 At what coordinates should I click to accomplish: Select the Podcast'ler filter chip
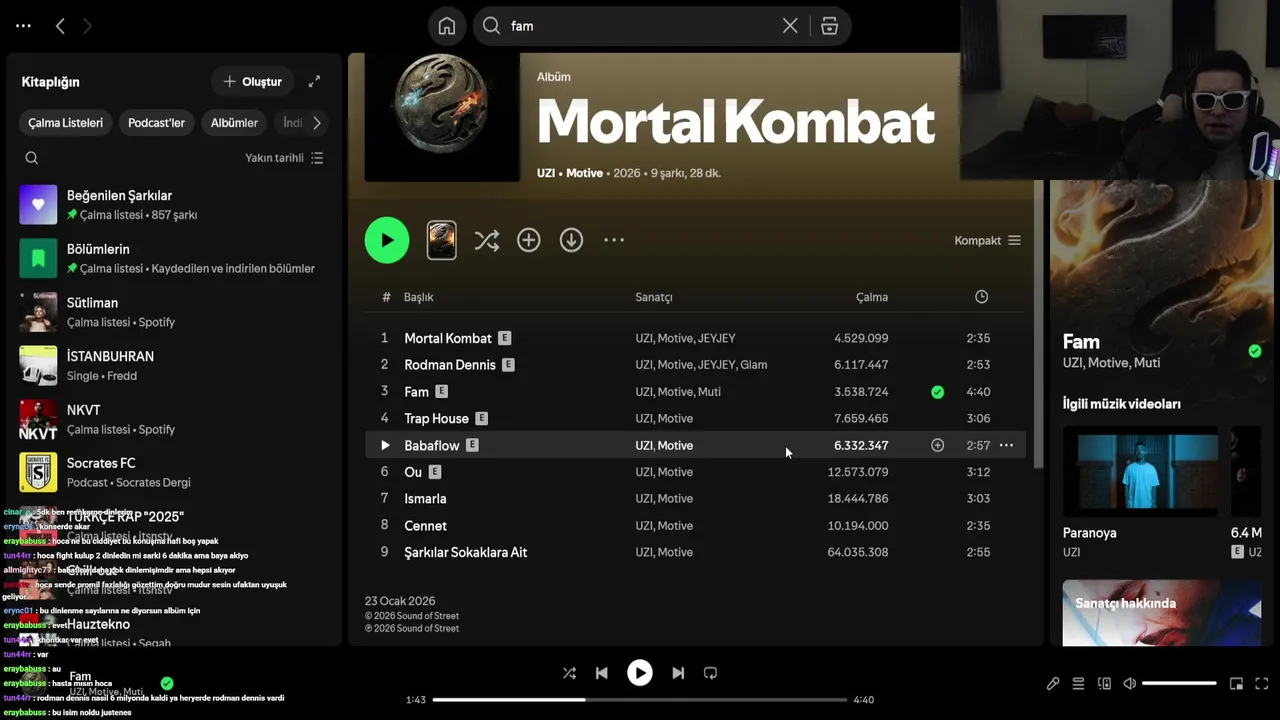(x=156, y=123)
